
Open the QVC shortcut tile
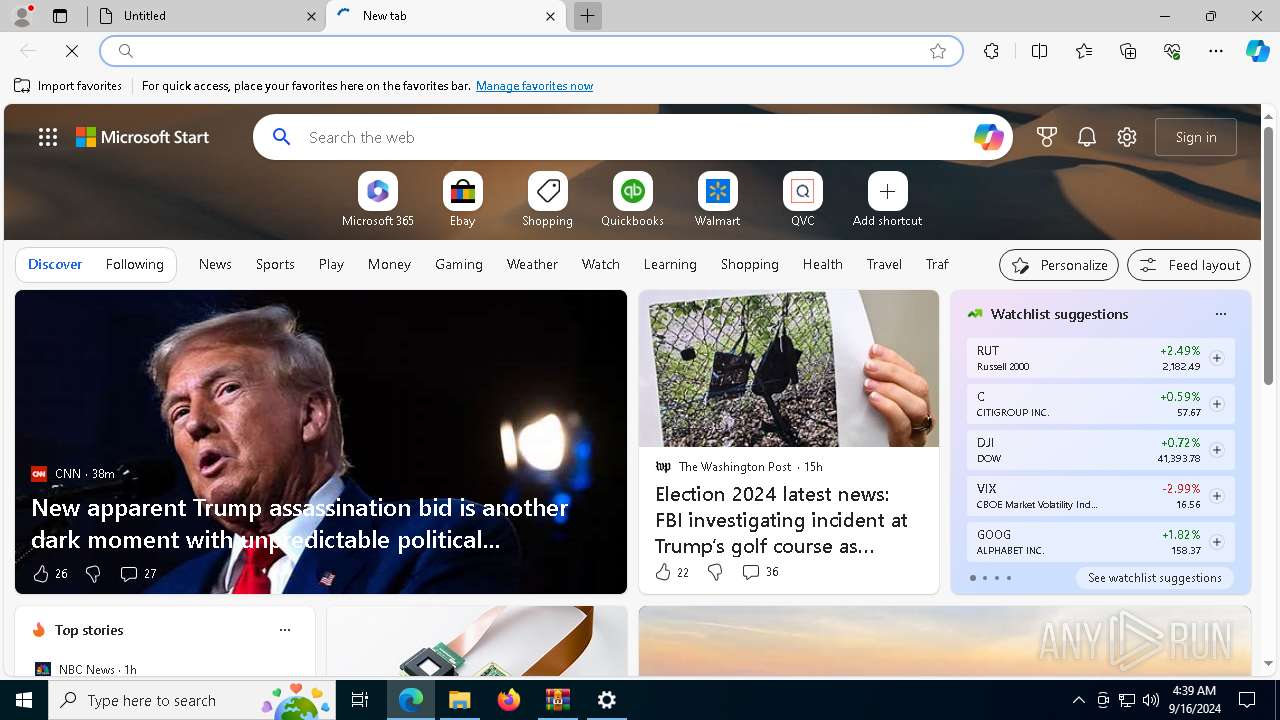click(x=802, y=200)
